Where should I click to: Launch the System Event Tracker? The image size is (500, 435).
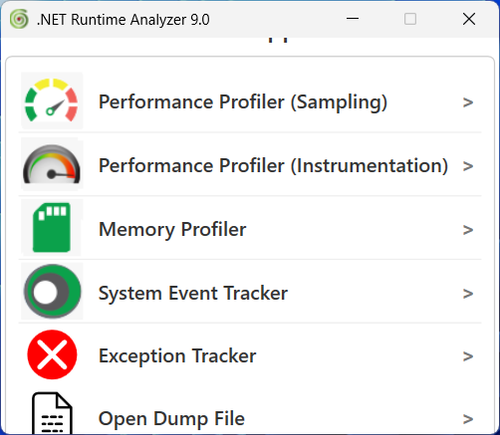coord(193,293)
